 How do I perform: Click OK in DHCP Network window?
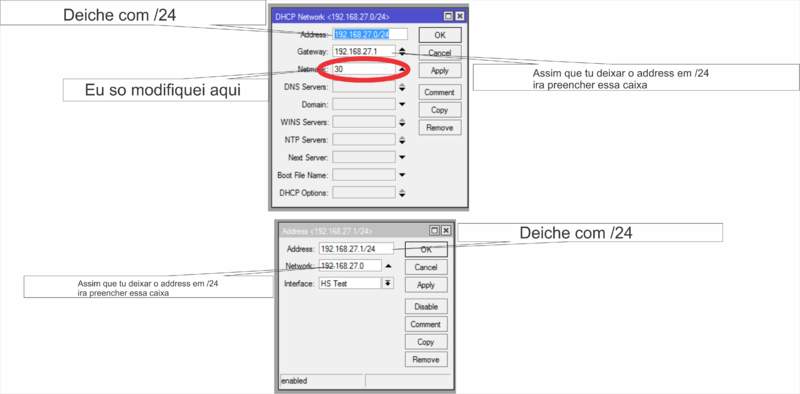pos(440,35)
